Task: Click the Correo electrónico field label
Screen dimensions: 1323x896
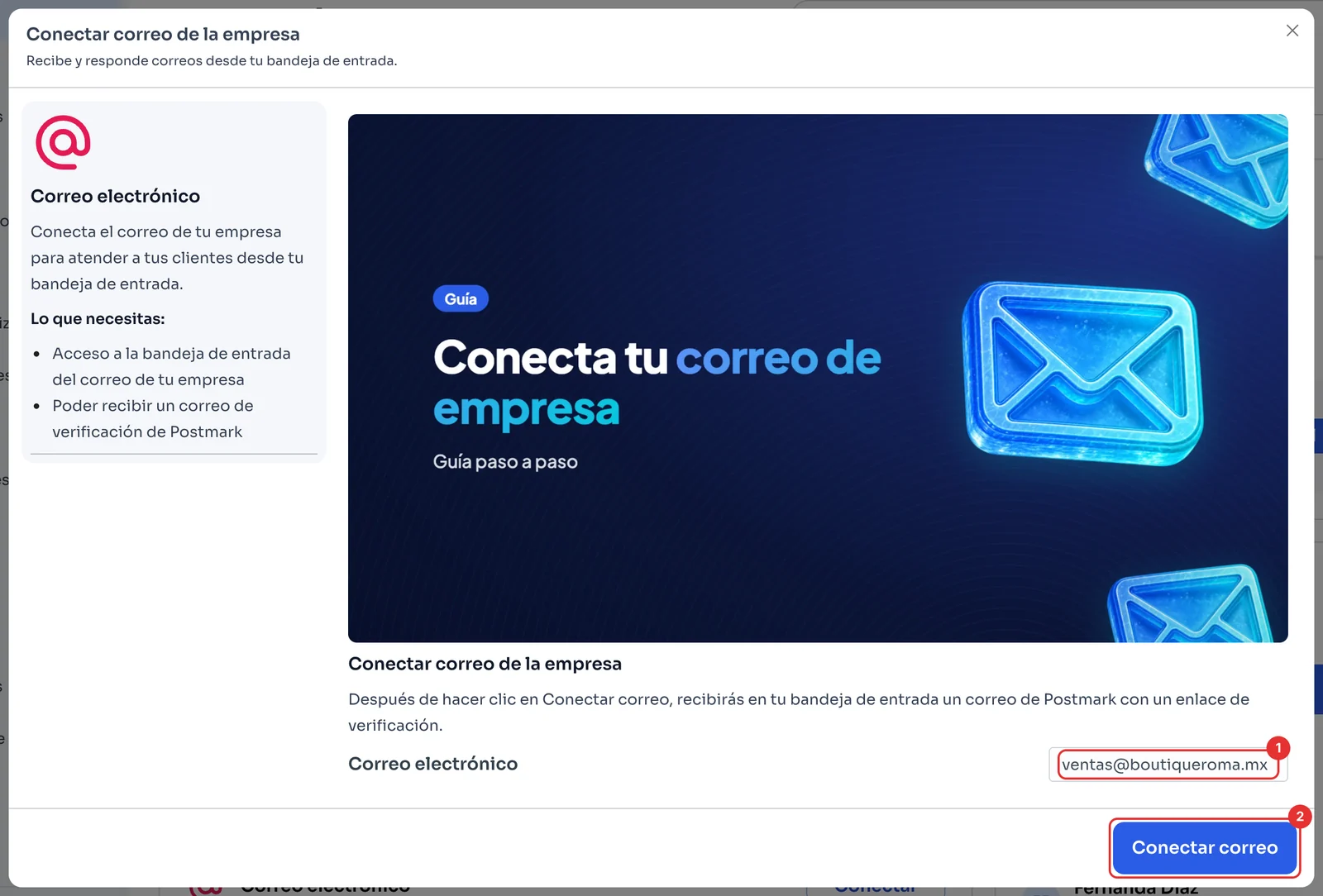Action: (x=432, y=764)
